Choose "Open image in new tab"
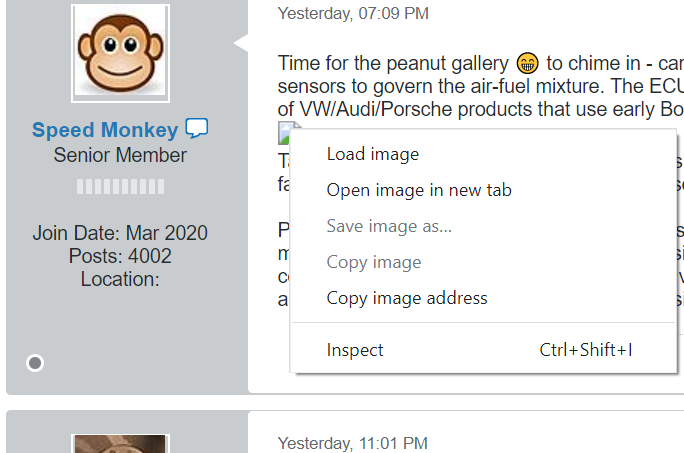This screenshot has width=684, height=453. [419, 190]
